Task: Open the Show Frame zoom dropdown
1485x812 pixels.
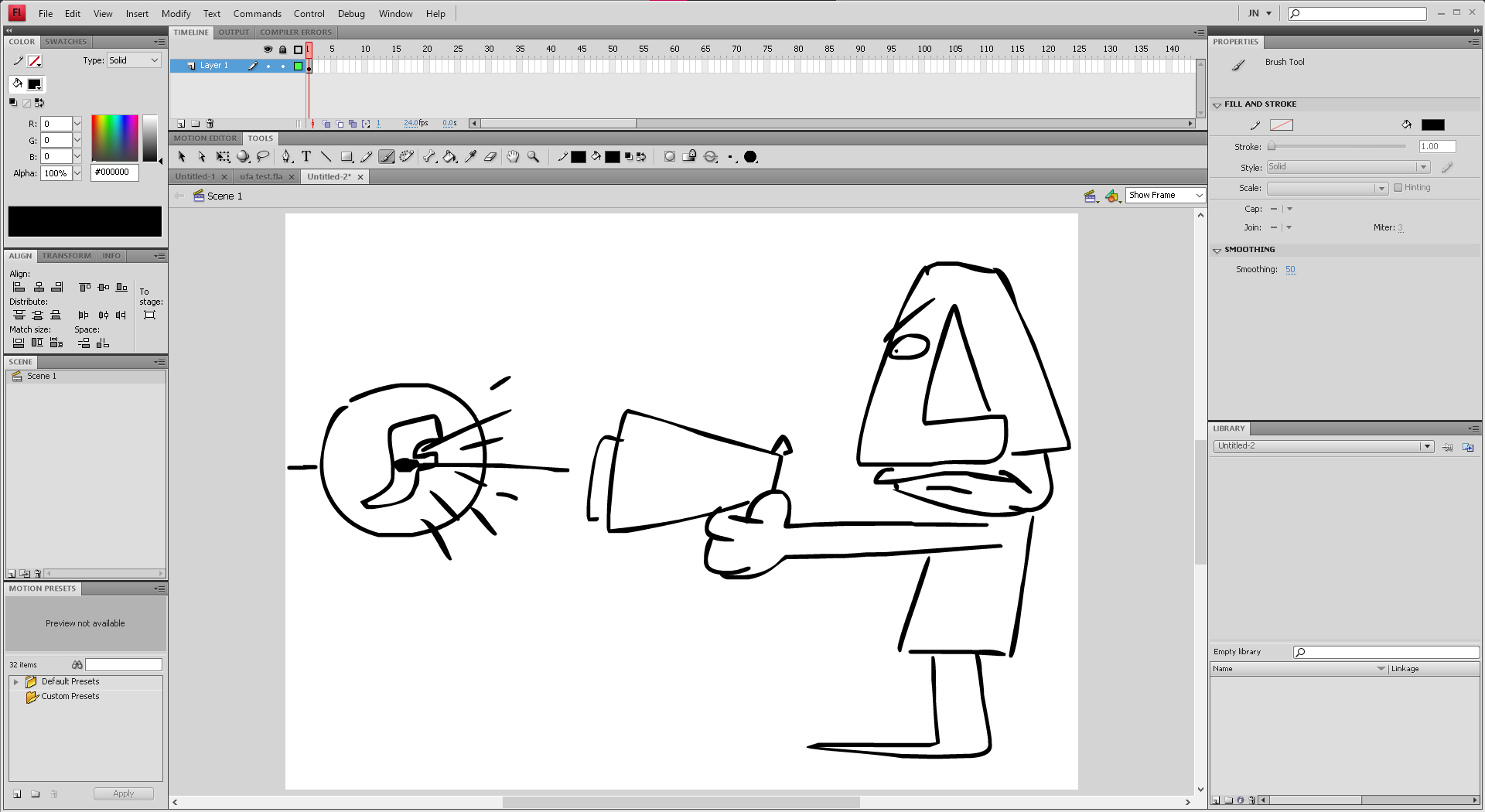Action: tap(1165, 196)
